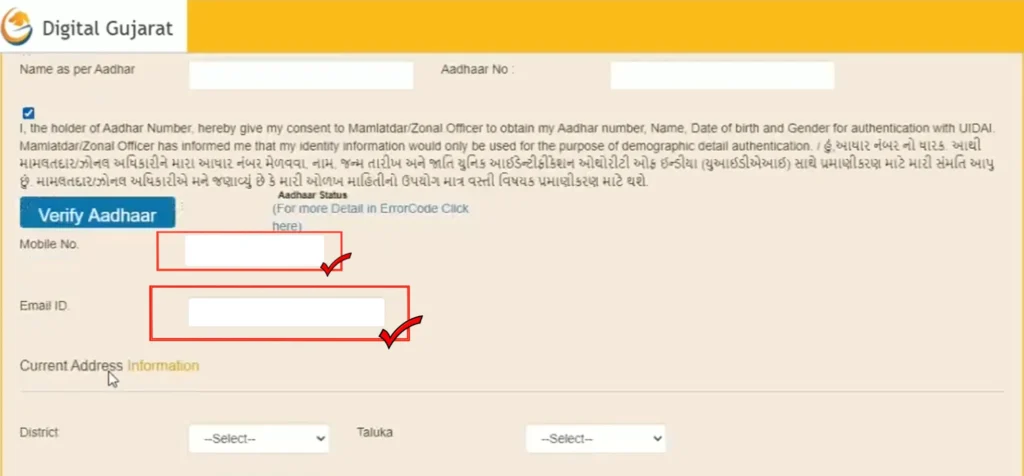
Task: Open the ErrorCode details 'Click here' link
Action: (285, 227)
